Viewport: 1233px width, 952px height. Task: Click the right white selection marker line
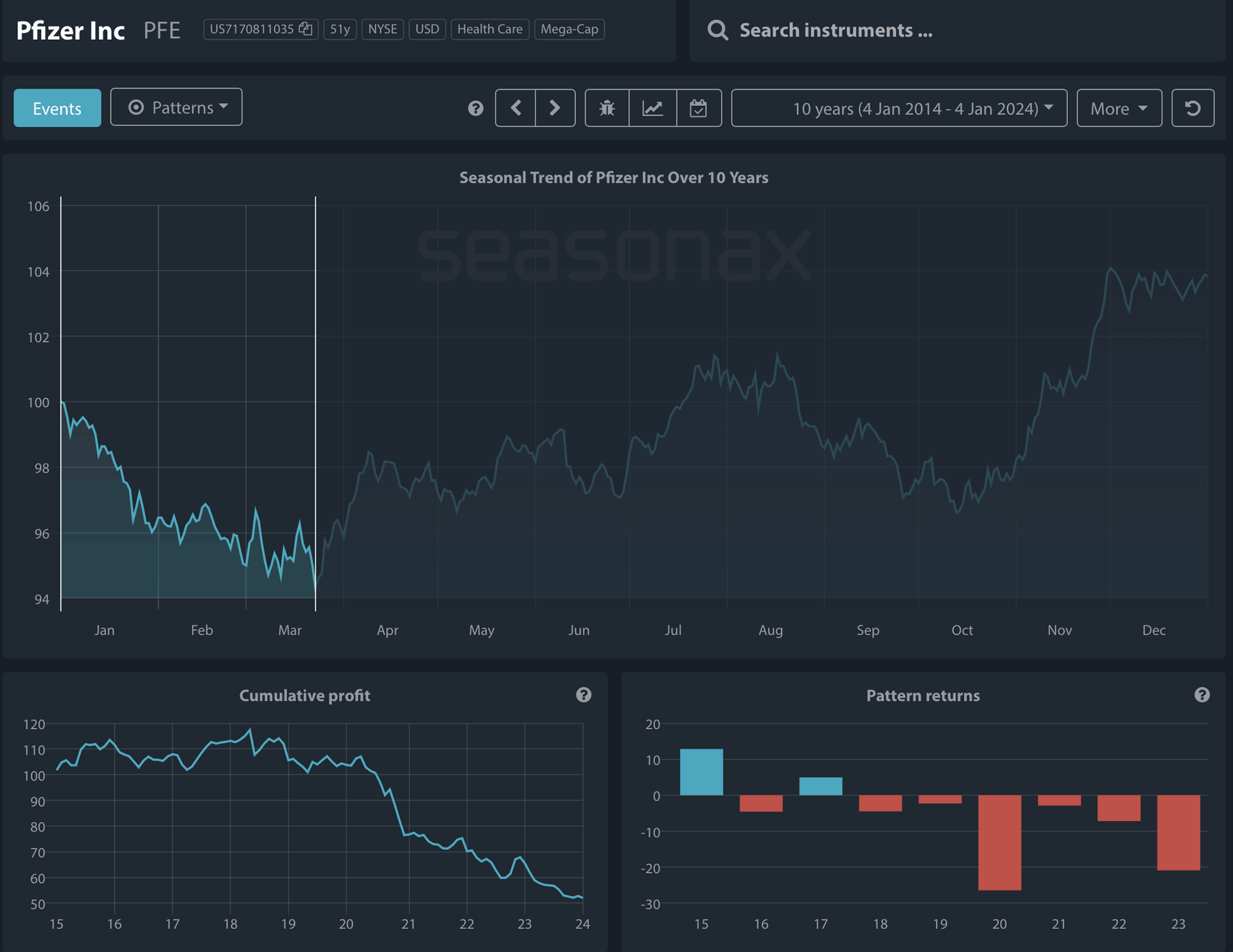tap(315, 403)
